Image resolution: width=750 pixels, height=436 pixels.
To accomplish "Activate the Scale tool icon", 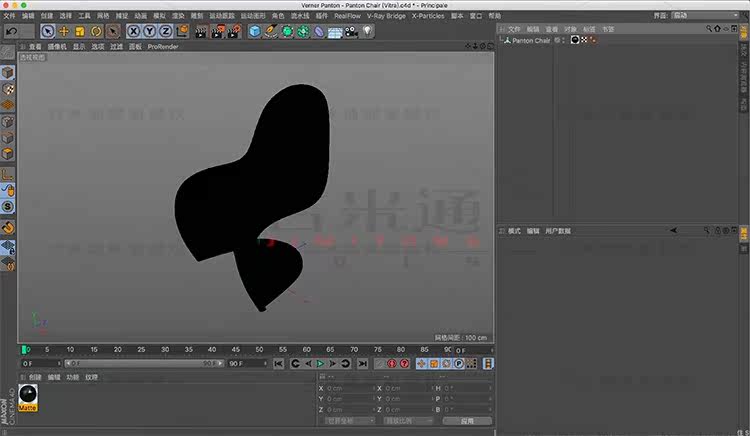I will click(x=80, y=32).
